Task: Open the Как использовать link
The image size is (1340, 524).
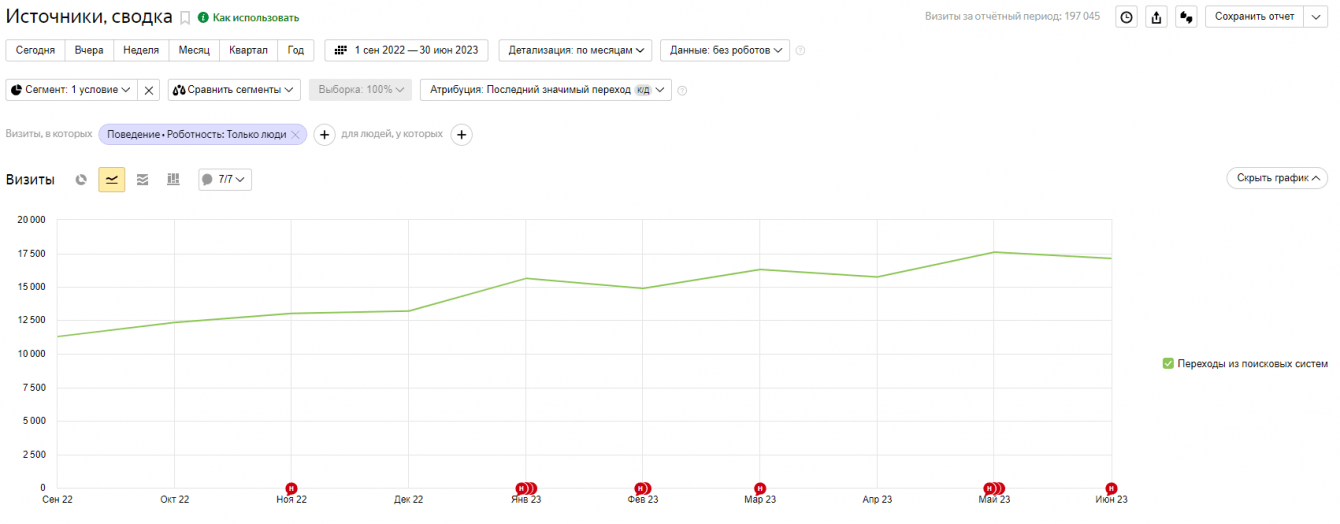Action: coord(255,18)
